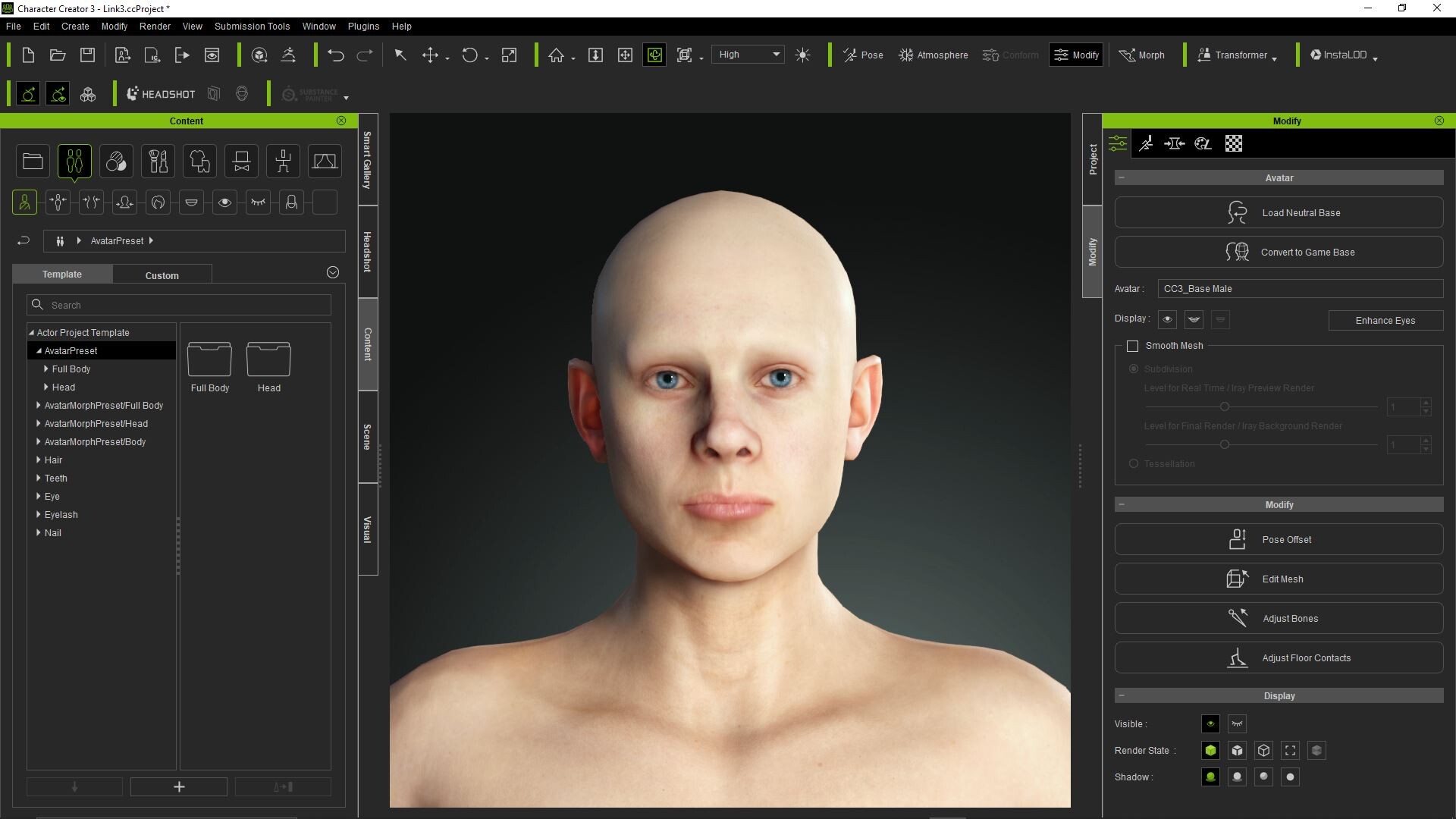1456x819 pixels.
Task: Click the Final Render level slider handle
Action: pos(1224,444)
